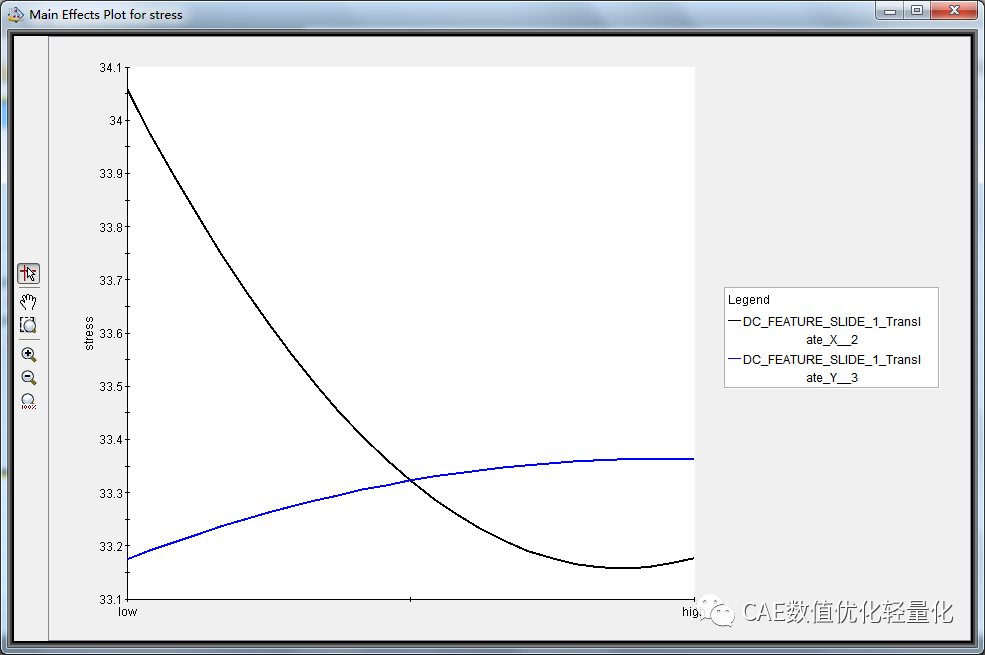This screenshot has width=985, height=655.
Task: Click the blue line legend swatch
Action: (x=734, y=359)
